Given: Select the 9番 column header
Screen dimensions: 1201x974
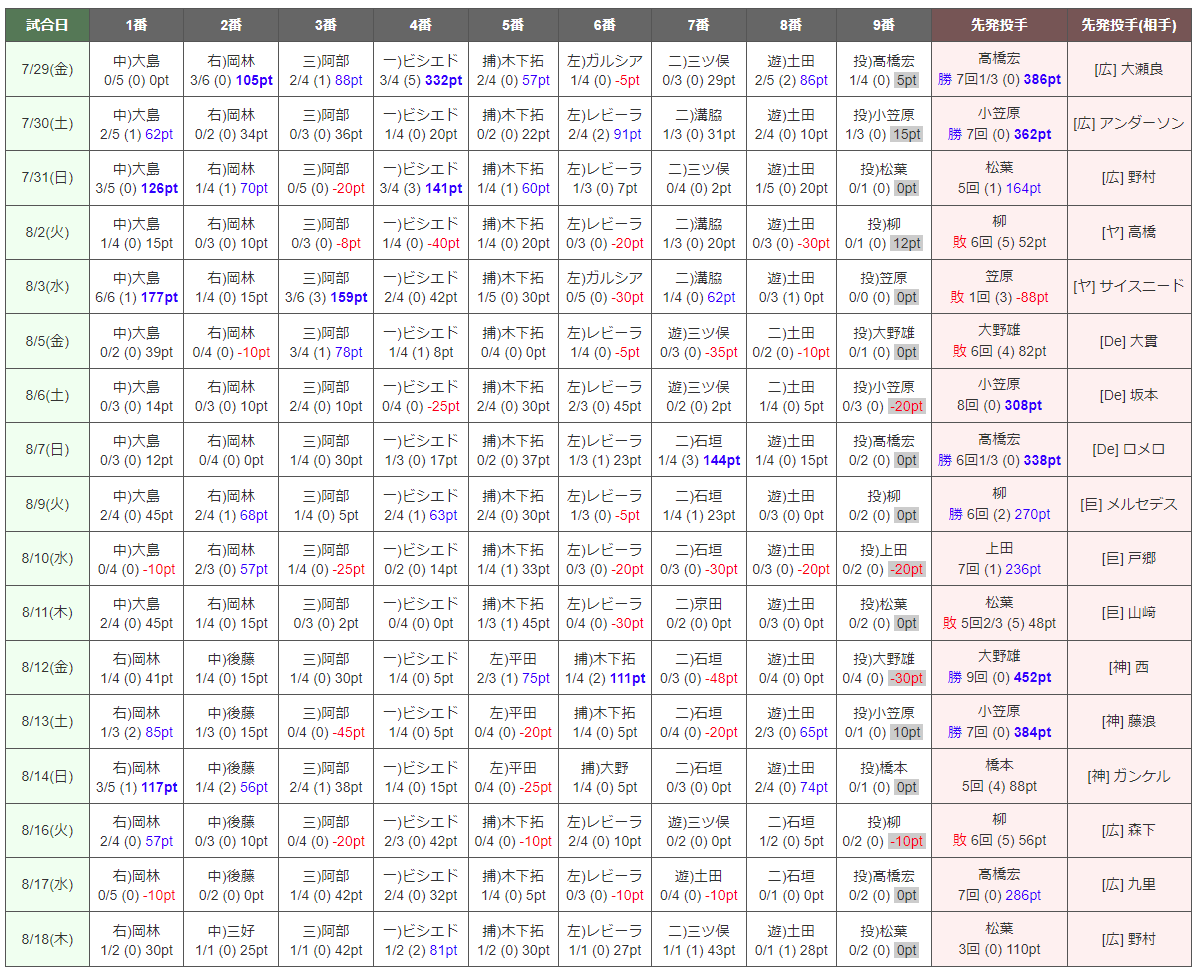Looking at the screenshot, I should [x=883, y=25].
